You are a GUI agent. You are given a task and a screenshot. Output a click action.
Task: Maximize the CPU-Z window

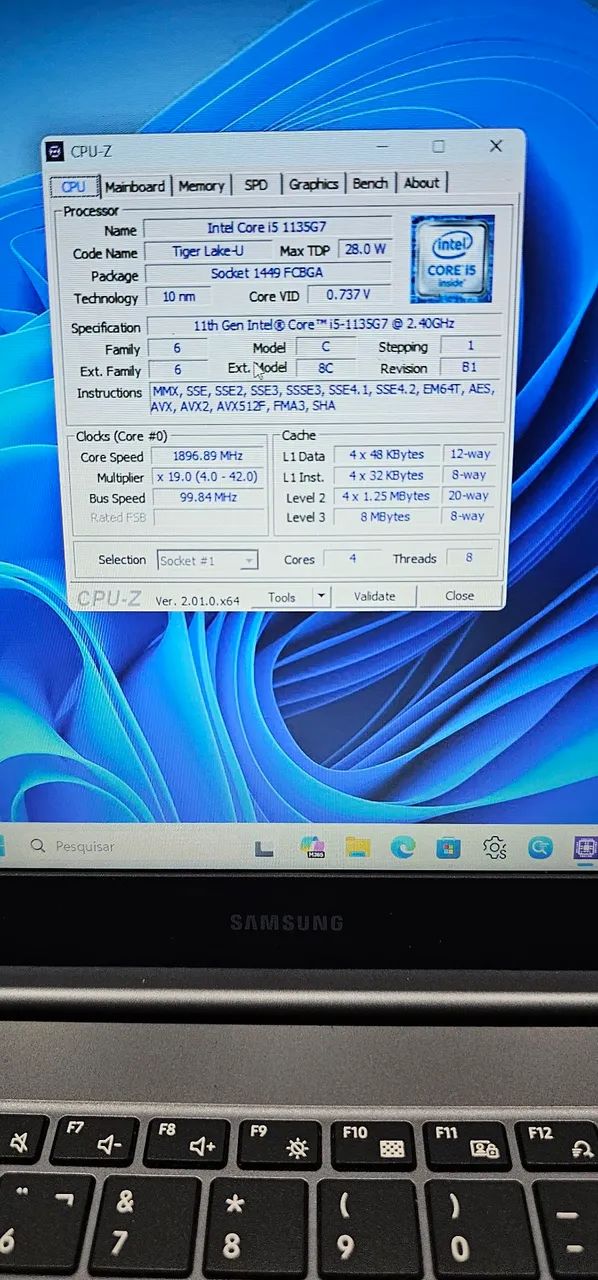click(438, 146)
